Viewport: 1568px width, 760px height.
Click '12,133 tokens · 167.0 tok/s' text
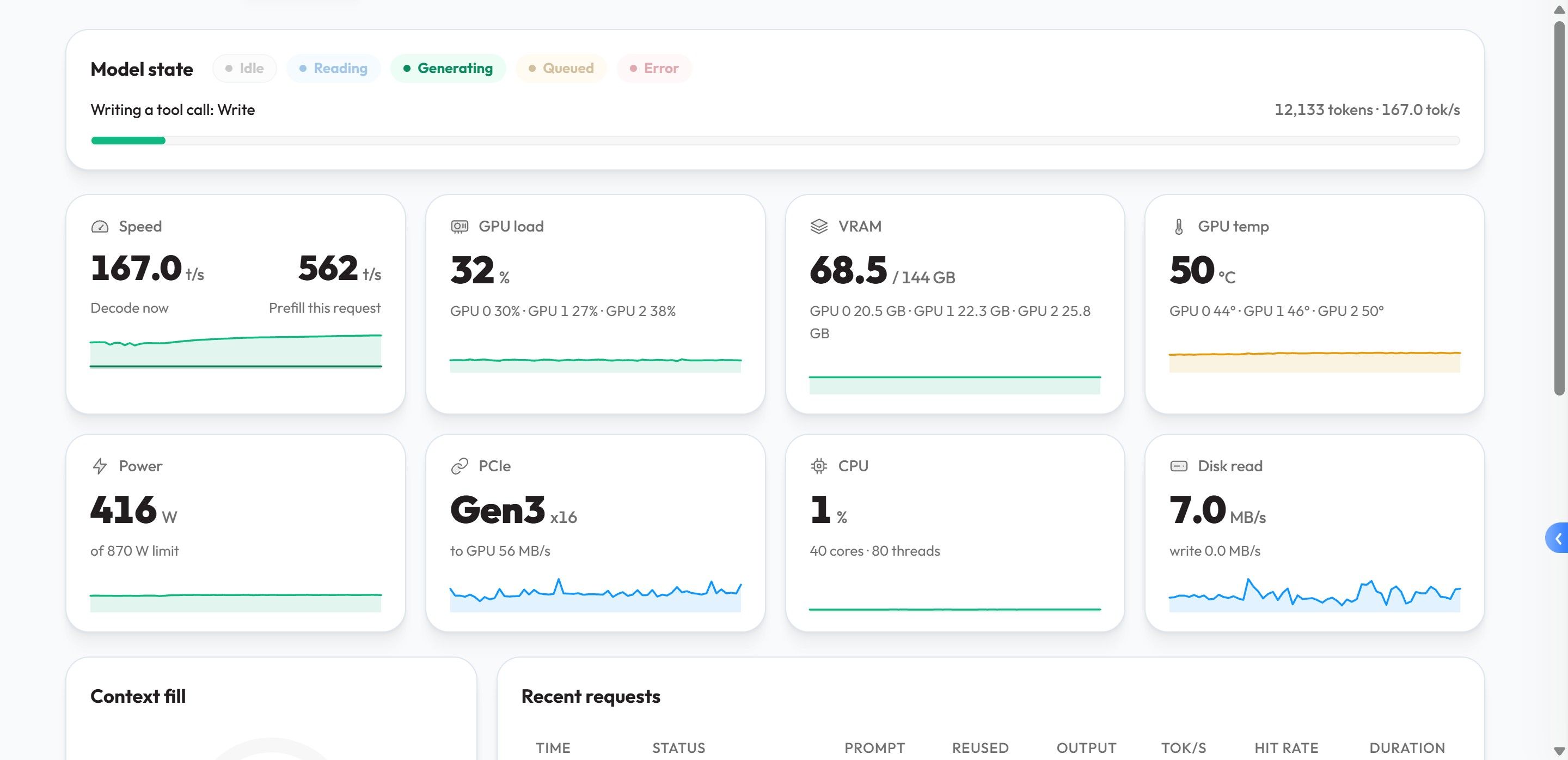(1367, 110)
